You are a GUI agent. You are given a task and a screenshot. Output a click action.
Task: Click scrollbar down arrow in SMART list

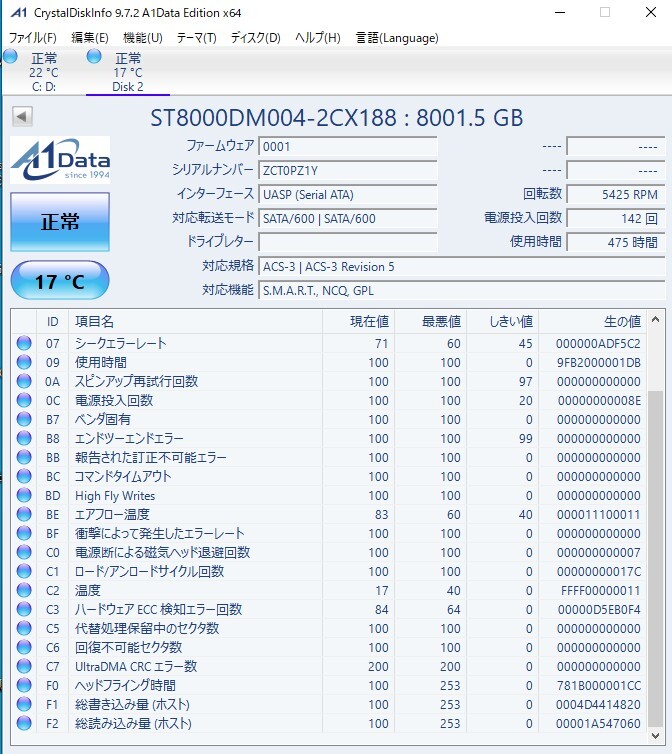point(655,735)
